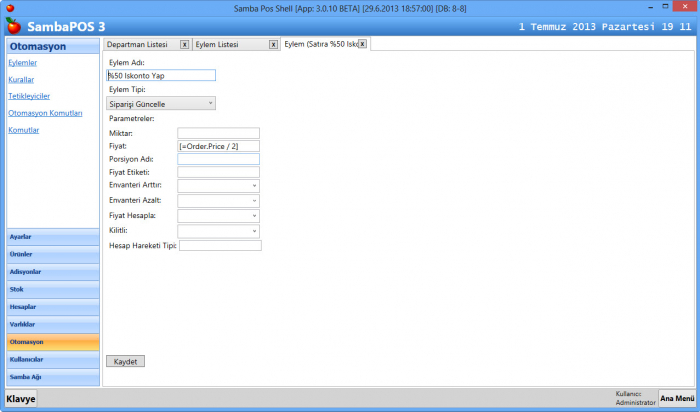700x412 pixels.
Task: Switch to the Departman Listesi tab
Action: [x=139, y=44]
